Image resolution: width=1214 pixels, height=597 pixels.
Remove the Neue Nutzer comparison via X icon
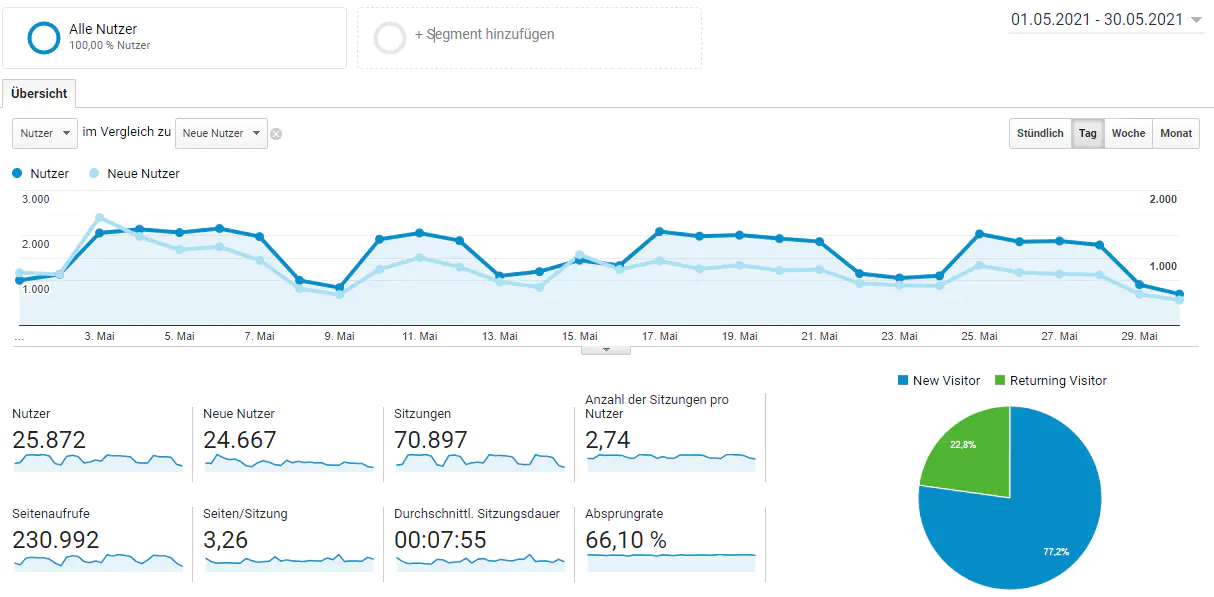tap(278, 133)
